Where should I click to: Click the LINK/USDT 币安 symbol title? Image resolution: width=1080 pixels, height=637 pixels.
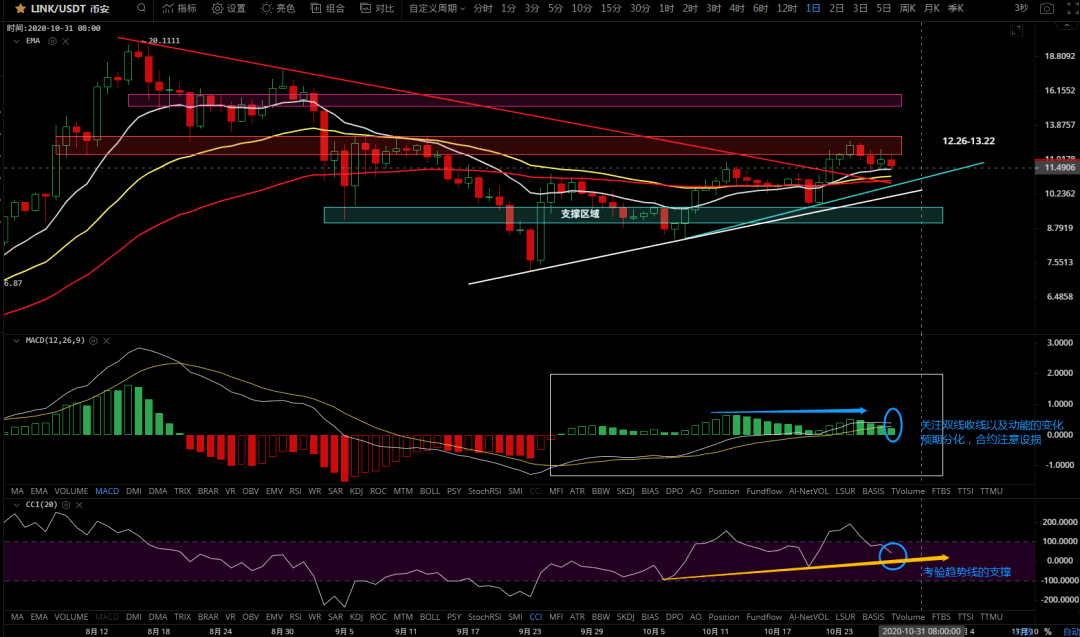[70, 9]
